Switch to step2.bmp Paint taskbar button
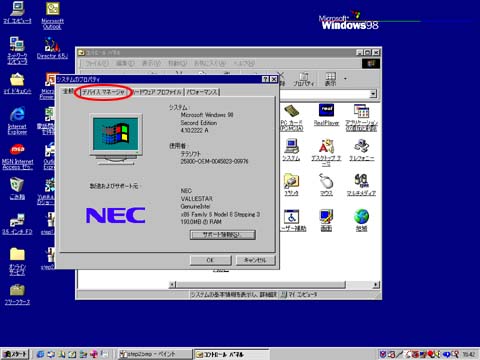Viewport: 480px width, 360px height. coord(155,354)
